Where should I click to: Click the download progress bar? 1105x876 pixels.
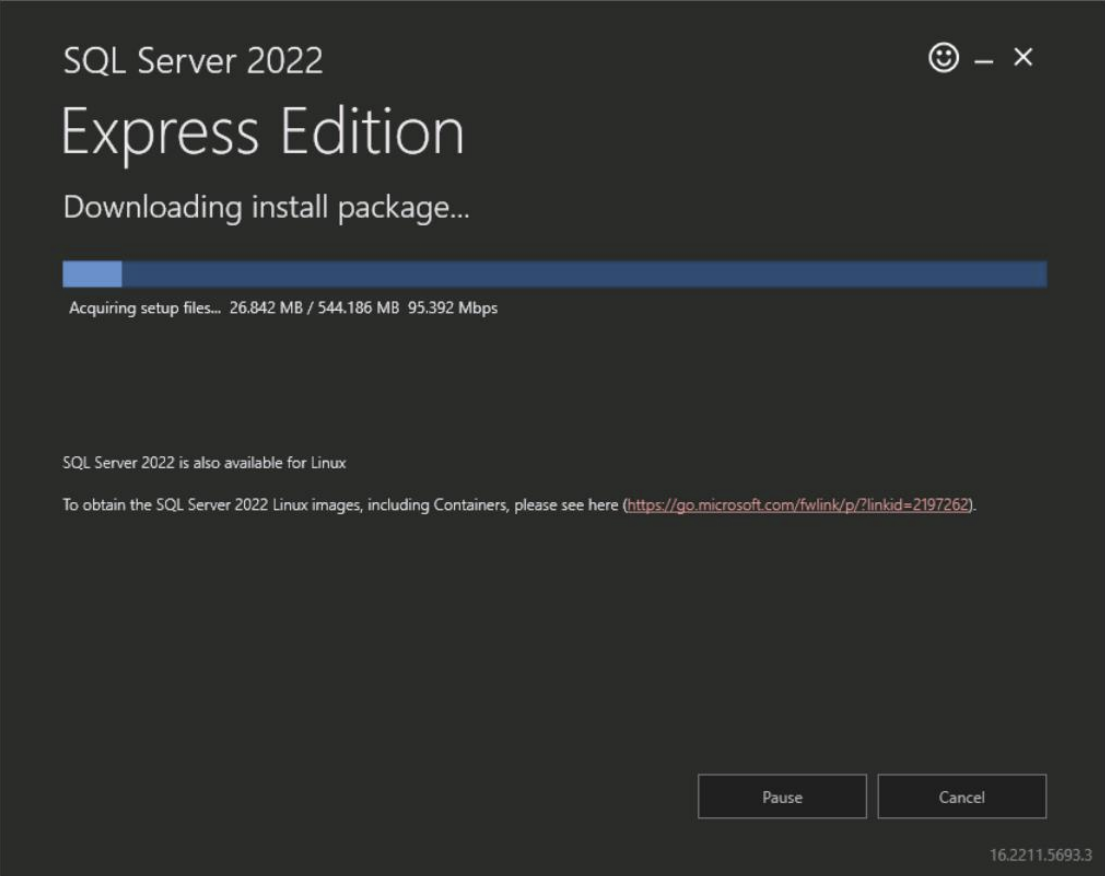555,273
